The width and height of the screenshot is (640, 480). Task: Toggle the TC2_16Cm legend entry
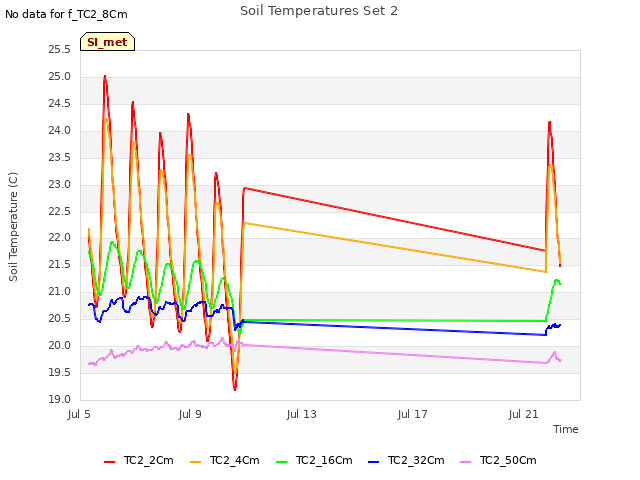314,460
